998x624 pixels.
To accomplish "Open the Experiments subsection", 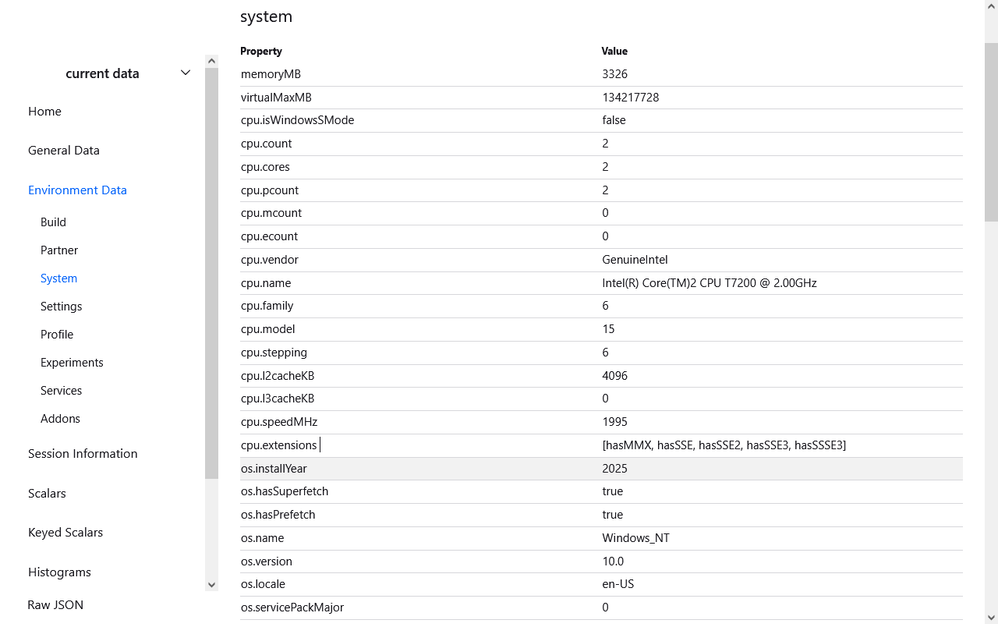I will click(x=72, y=362).
